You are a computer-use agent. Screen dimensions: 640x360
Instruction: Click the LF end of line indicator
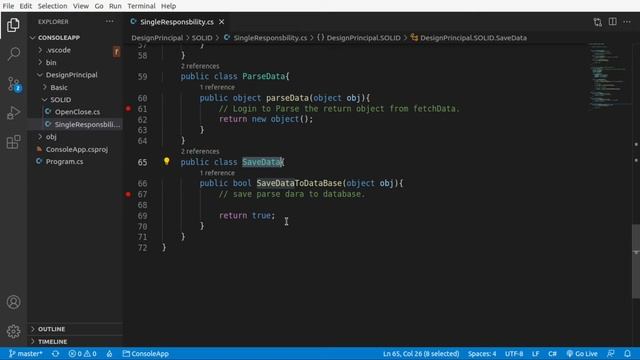click(x=536, y=353)
